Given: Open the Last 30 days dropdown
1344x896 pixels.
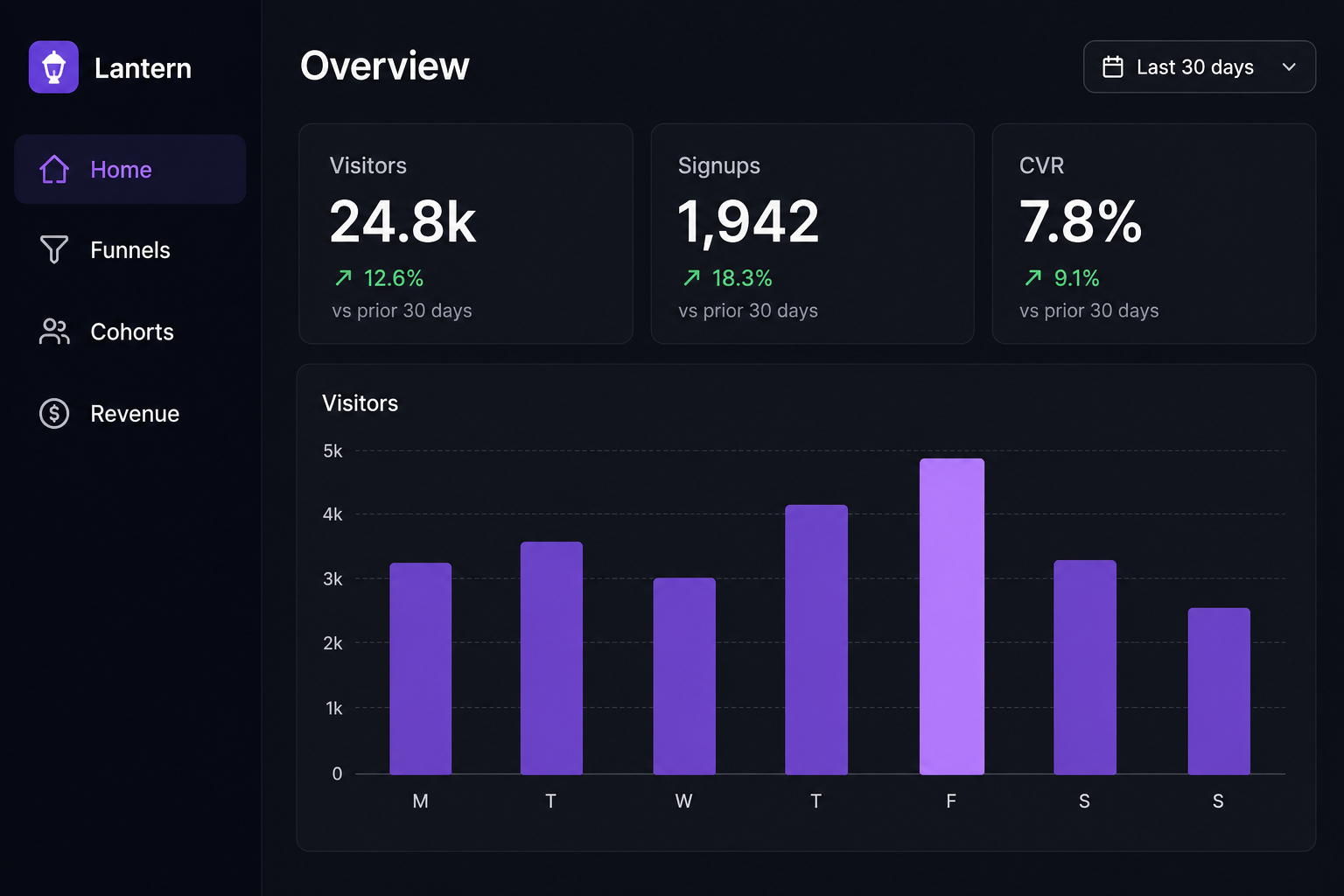Looking at the screenshot, I should click(1200, 66).
